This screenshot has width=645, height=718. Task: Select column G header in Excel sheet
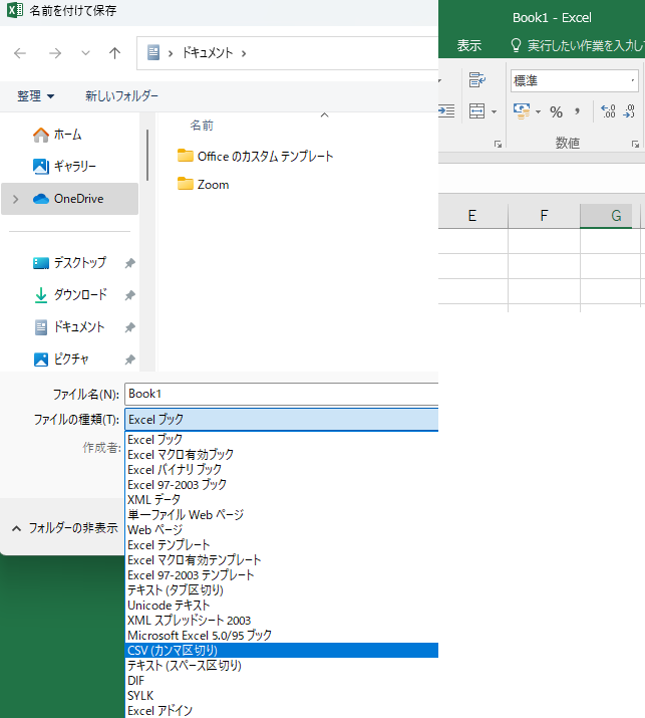tap(606, 216)
